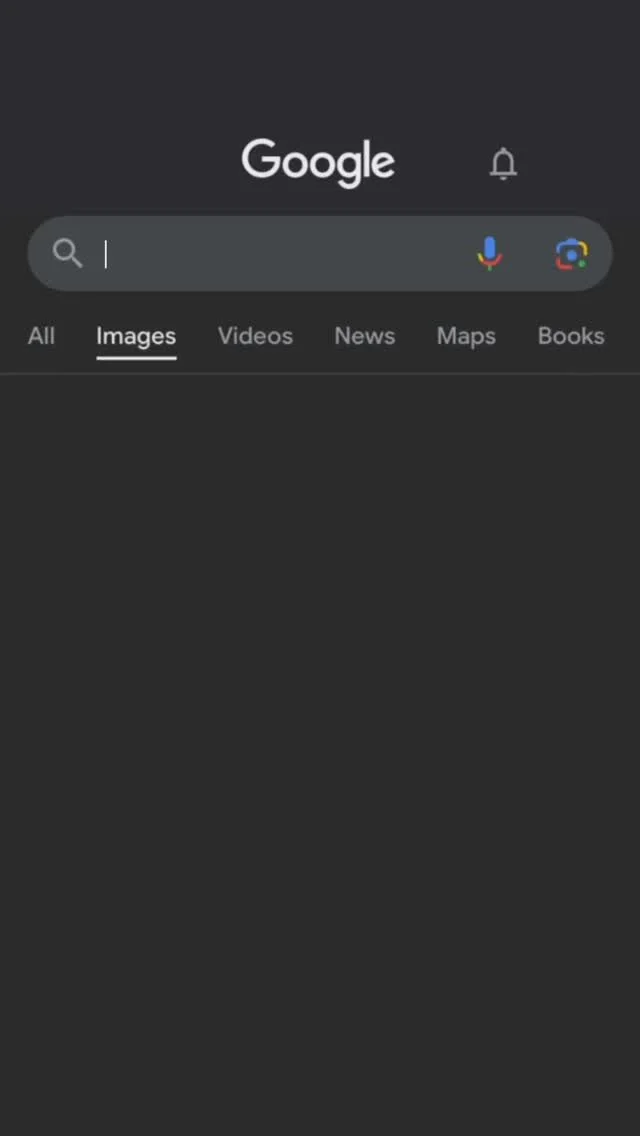Focus the empty search text field

point(283,254)
